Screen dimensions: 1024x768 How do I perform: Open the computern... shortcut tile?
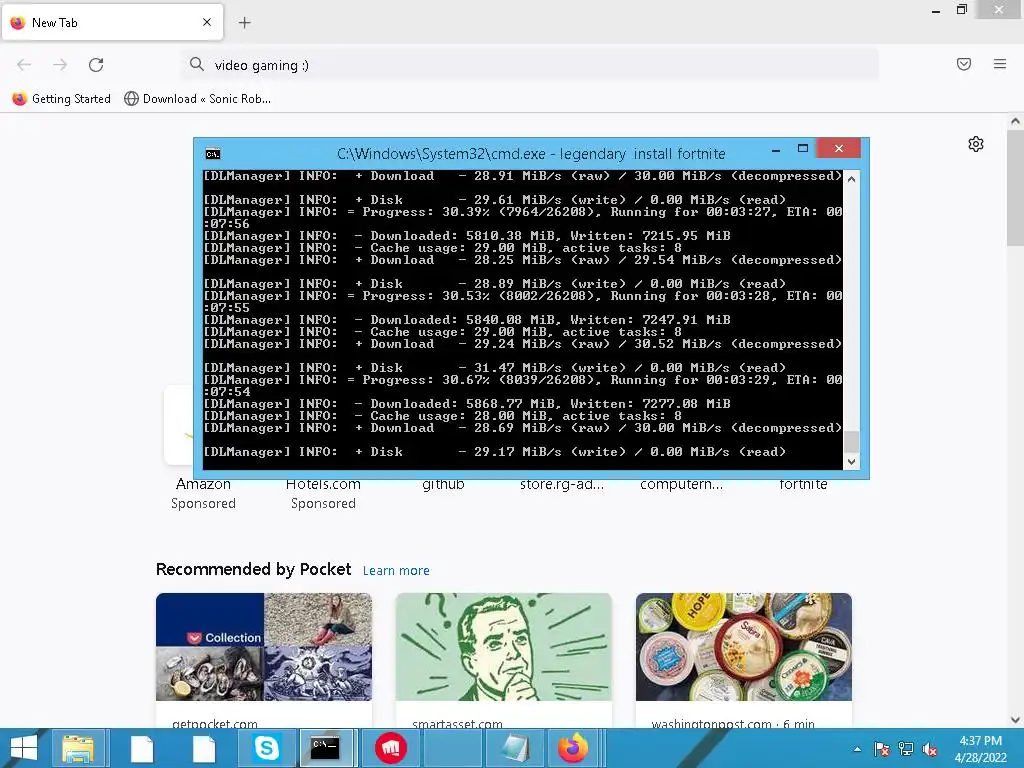(682, 484)
